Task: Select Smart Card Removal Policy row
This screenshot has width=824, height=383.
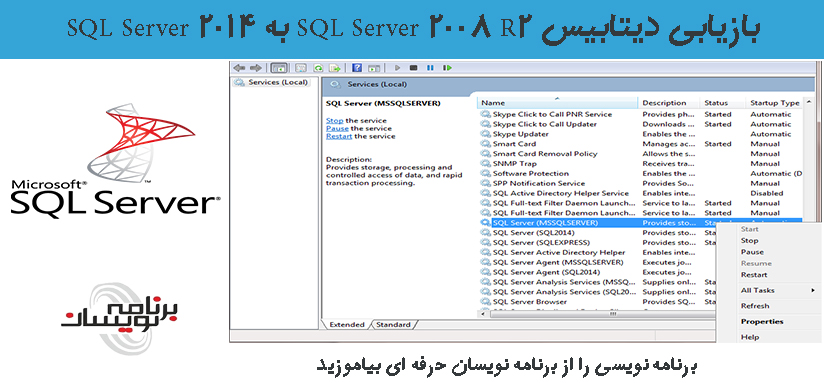Action: 545,154
